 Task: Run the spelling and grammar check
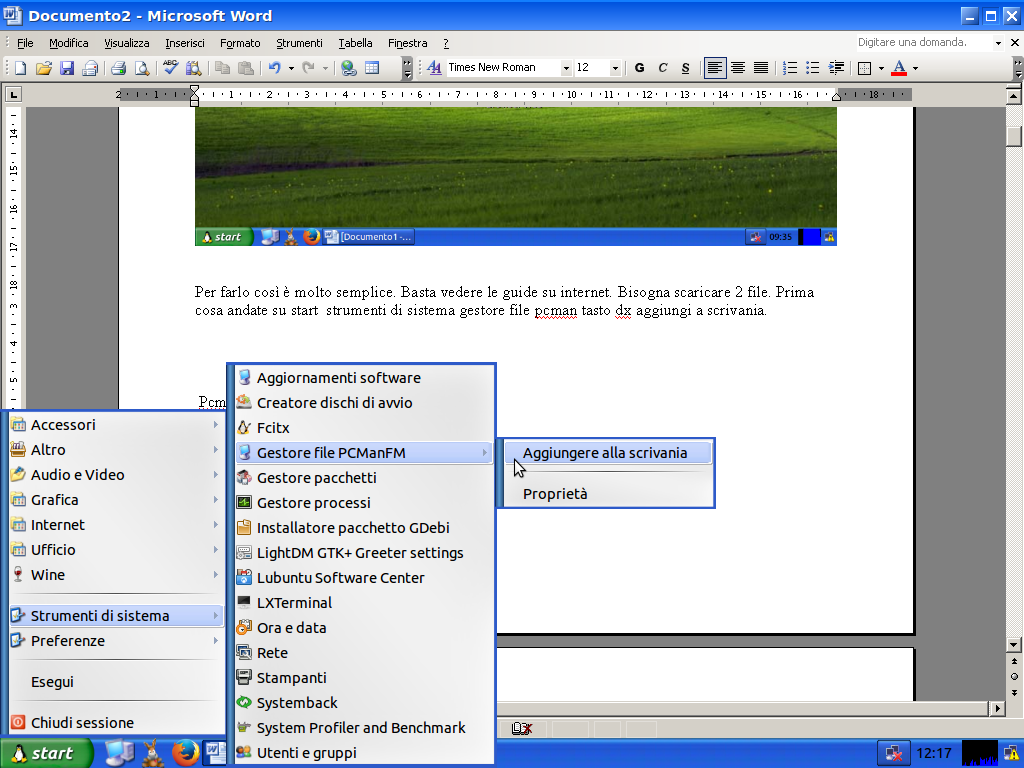(x=170, y=68)
